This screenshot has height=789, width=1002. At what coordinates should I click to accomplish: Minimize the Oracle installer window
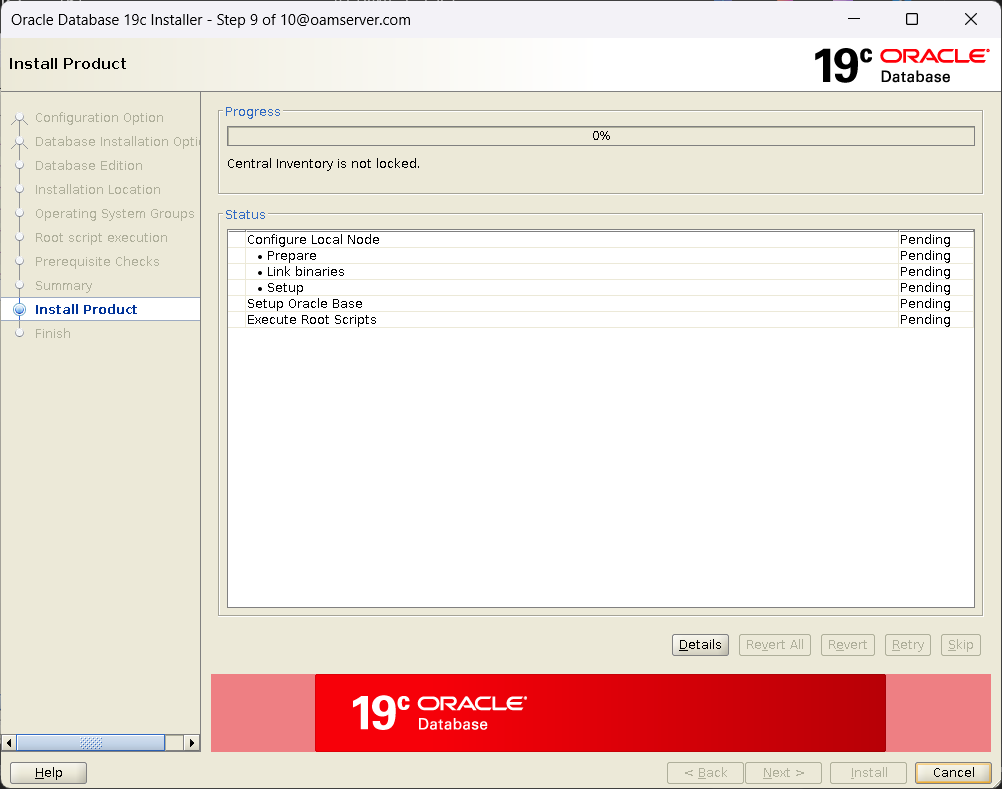tap(853, 19)
